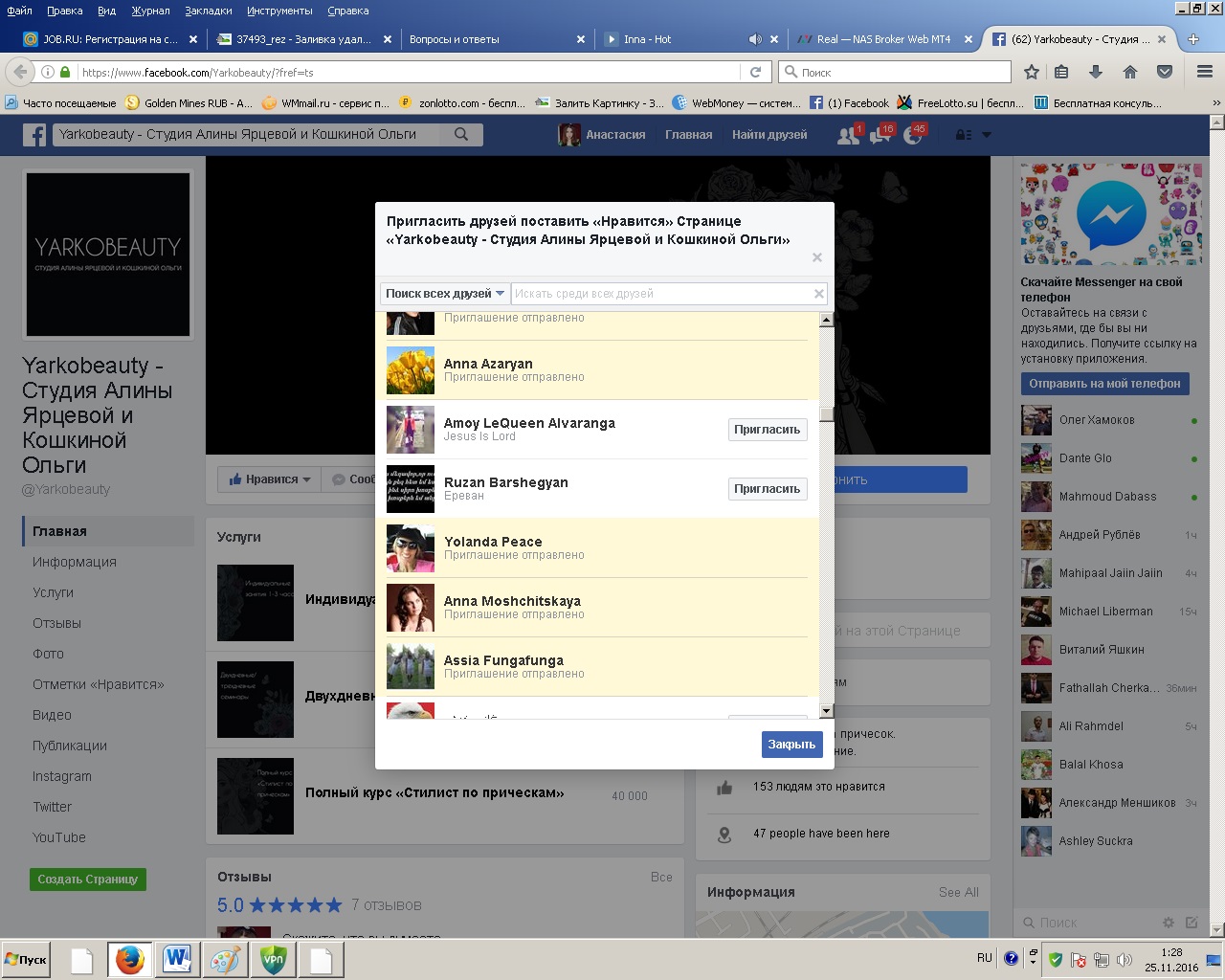
Task: Click Отправить на мой телефон button
Action: [x=1104, y=384]
